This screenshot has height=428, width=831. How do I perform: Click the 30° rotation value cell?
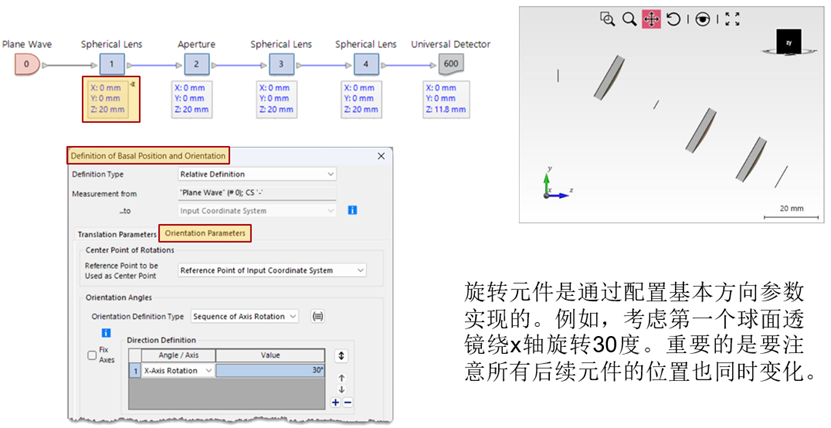point(270,370)
